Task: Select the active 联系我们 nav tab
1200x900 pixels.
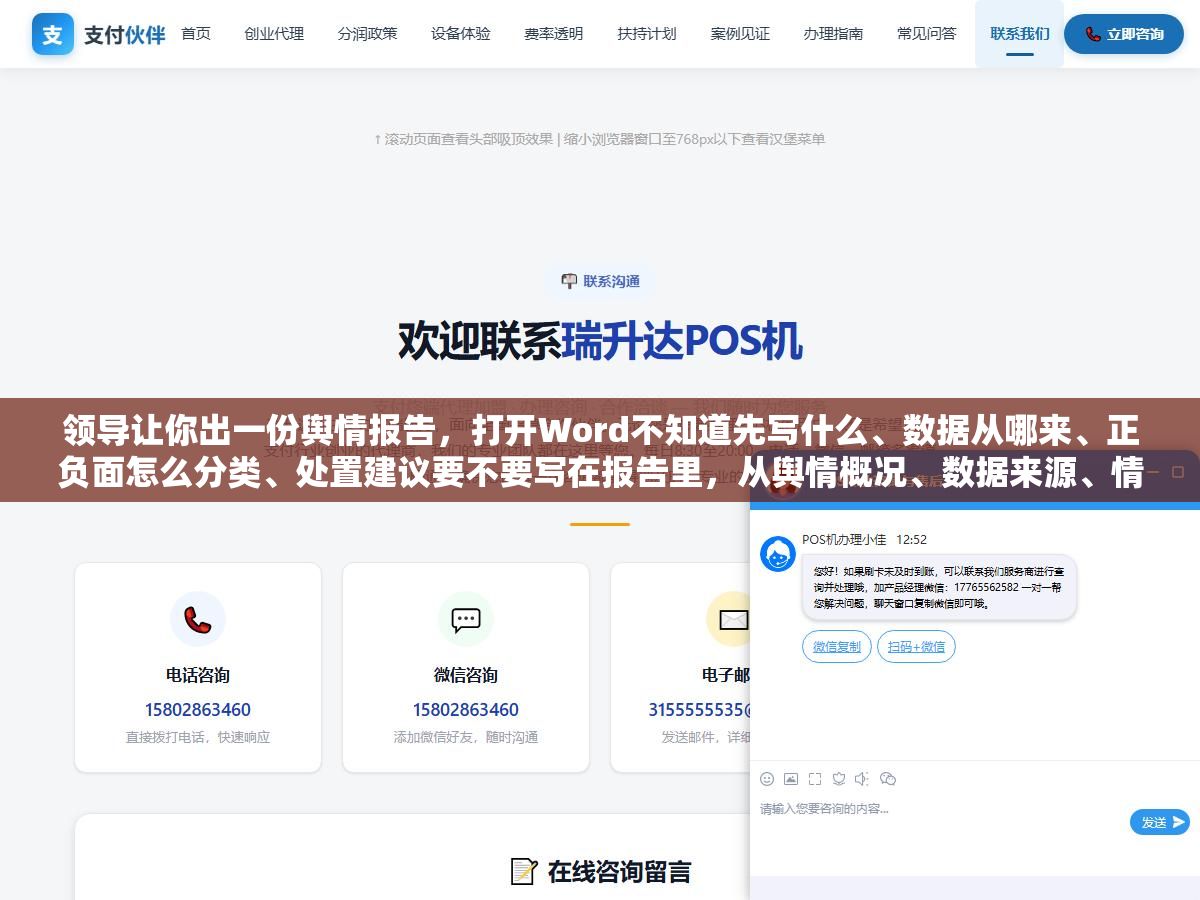Action: [x=1020, y=34]
